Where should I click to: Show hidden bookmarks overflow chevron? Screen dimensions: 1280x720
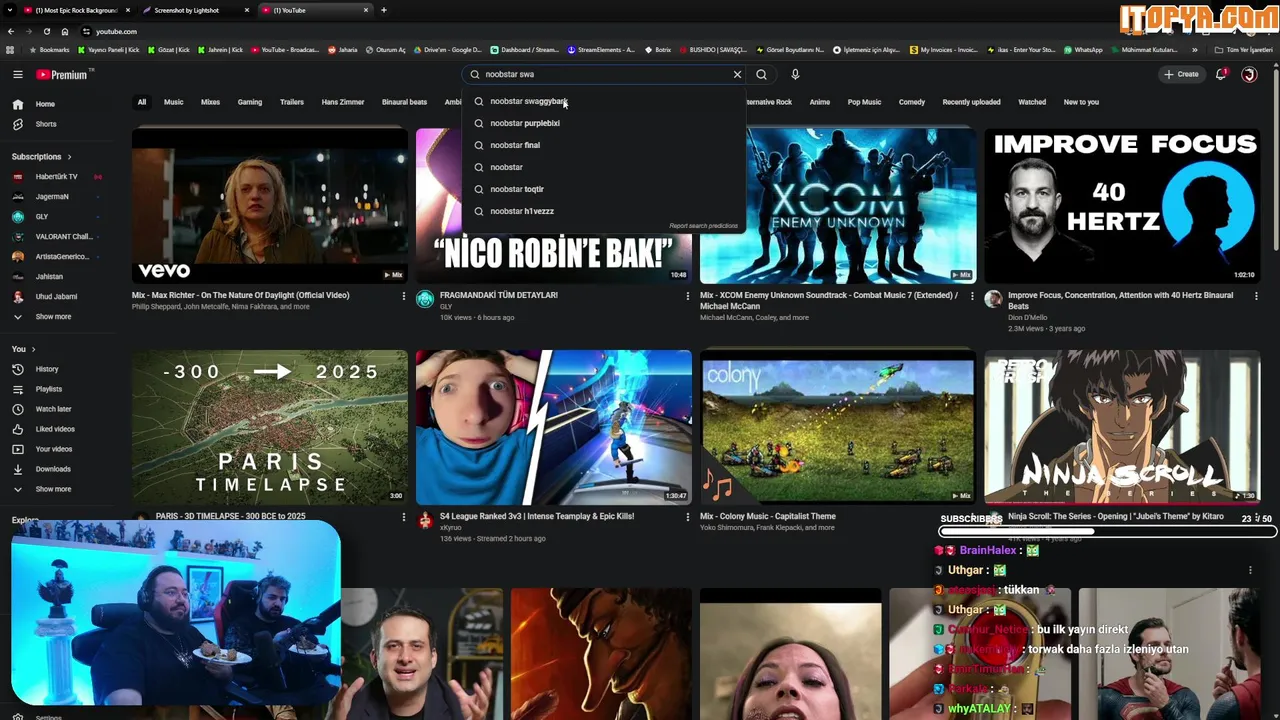pyautogui.click(x=1194, y=49)
